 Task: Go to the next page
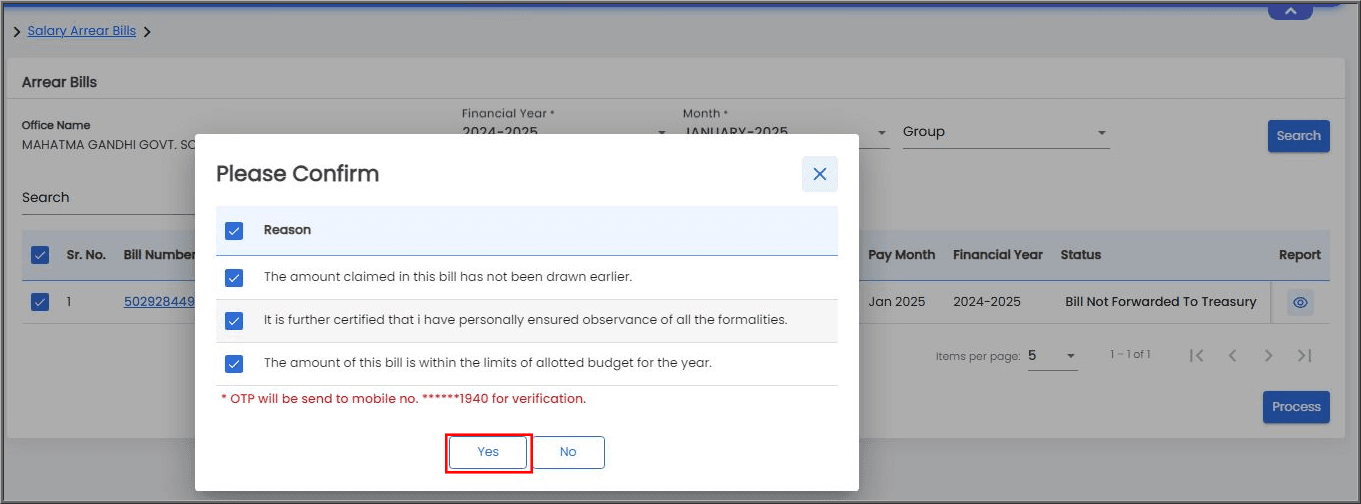pos(1268,356)
